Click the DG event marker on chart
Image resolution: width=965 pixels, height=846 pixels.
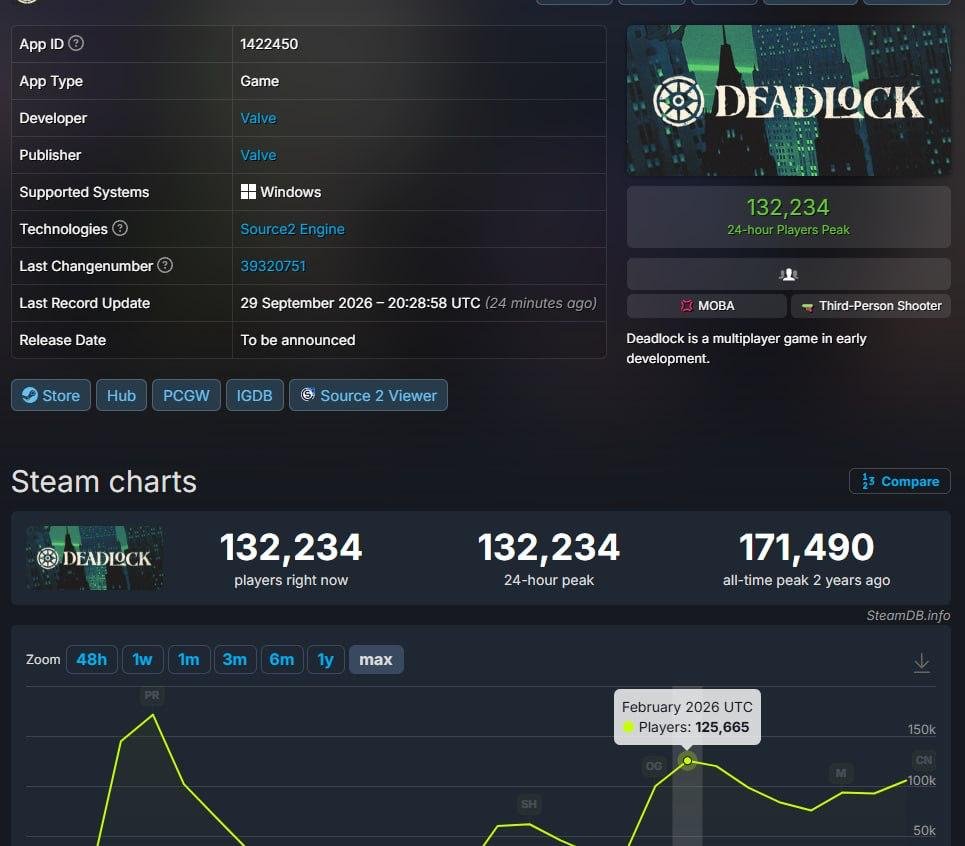pos(654,766)
